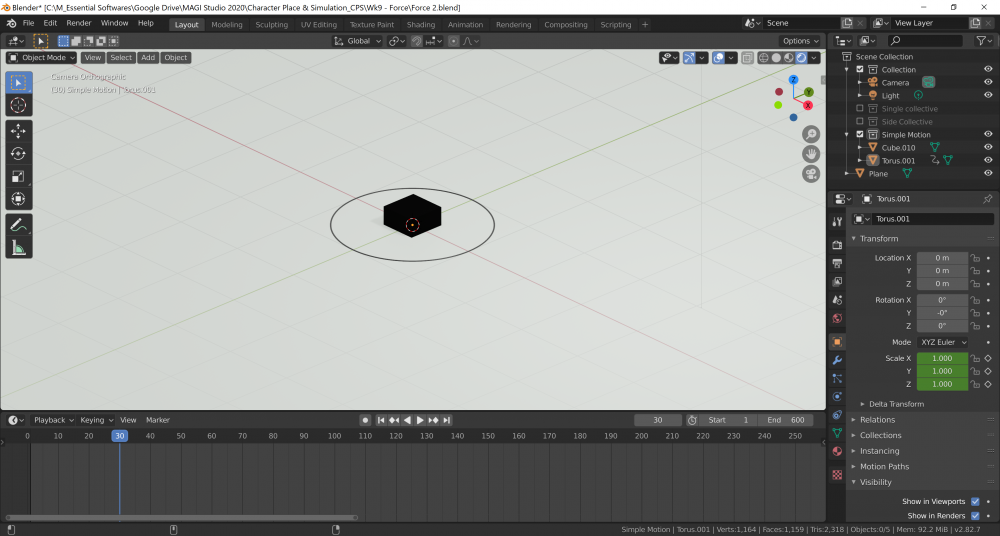Select the Move tool
The image size is (1000, 536).
18,131
